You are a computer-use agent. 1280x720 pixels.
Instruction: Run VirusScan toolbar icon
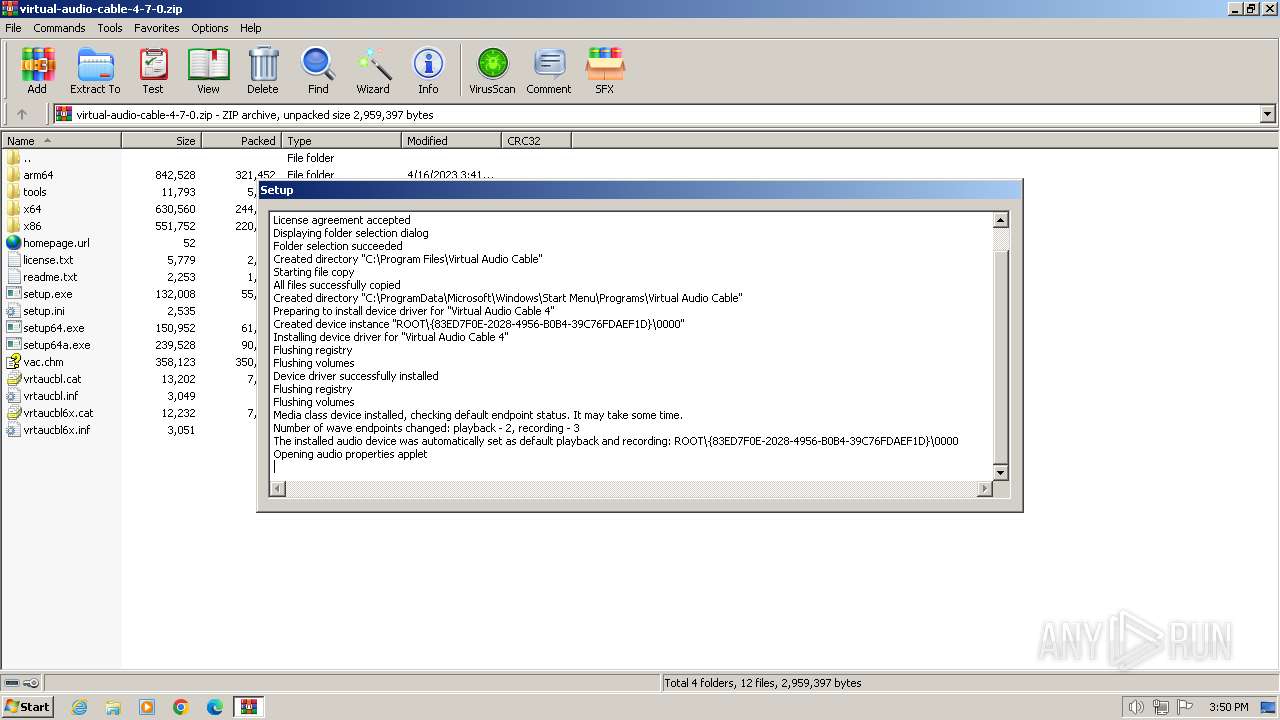pos(492,70)
